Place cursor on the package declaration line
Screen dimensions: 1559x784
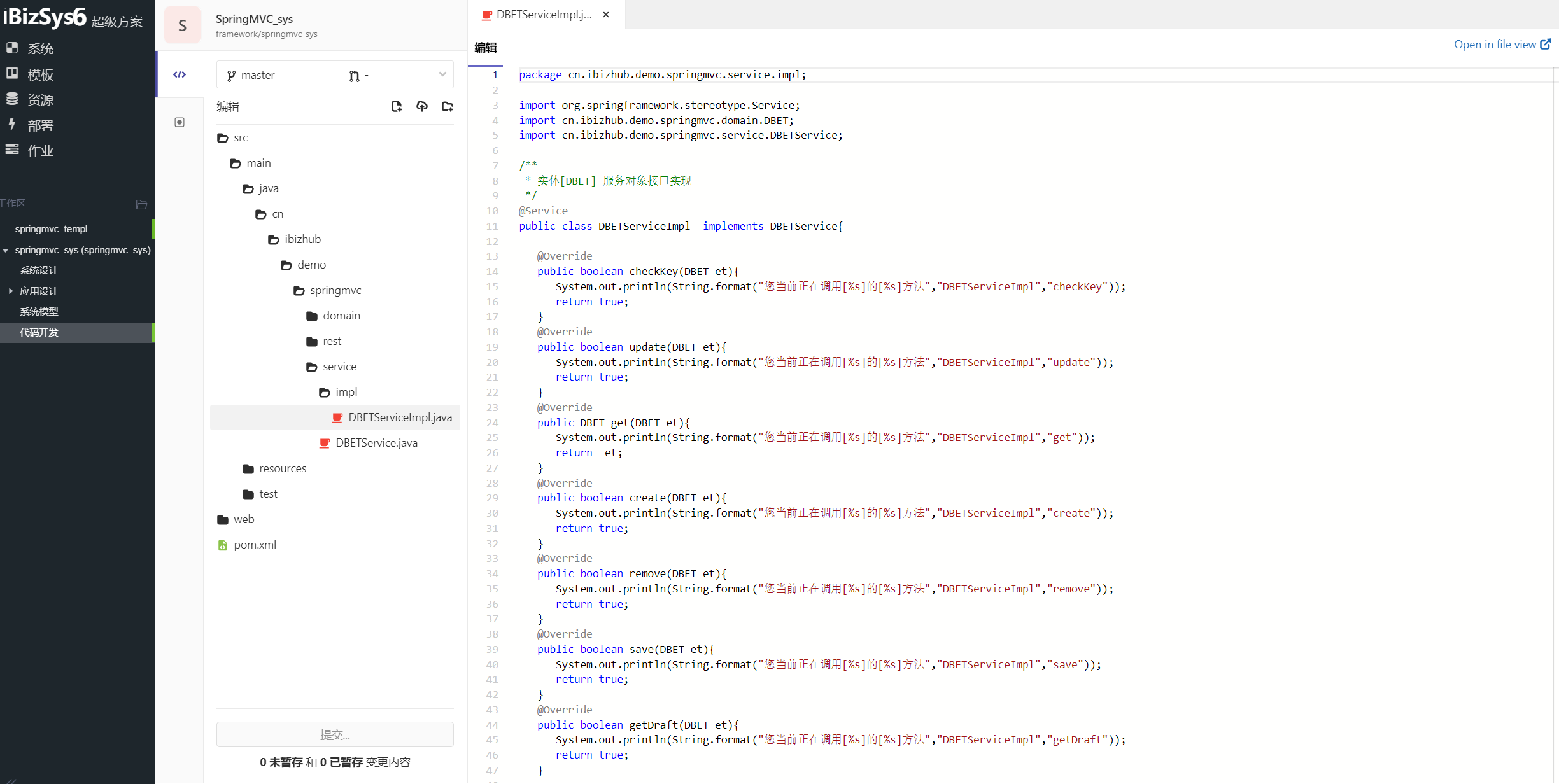(x=662, y=74)
